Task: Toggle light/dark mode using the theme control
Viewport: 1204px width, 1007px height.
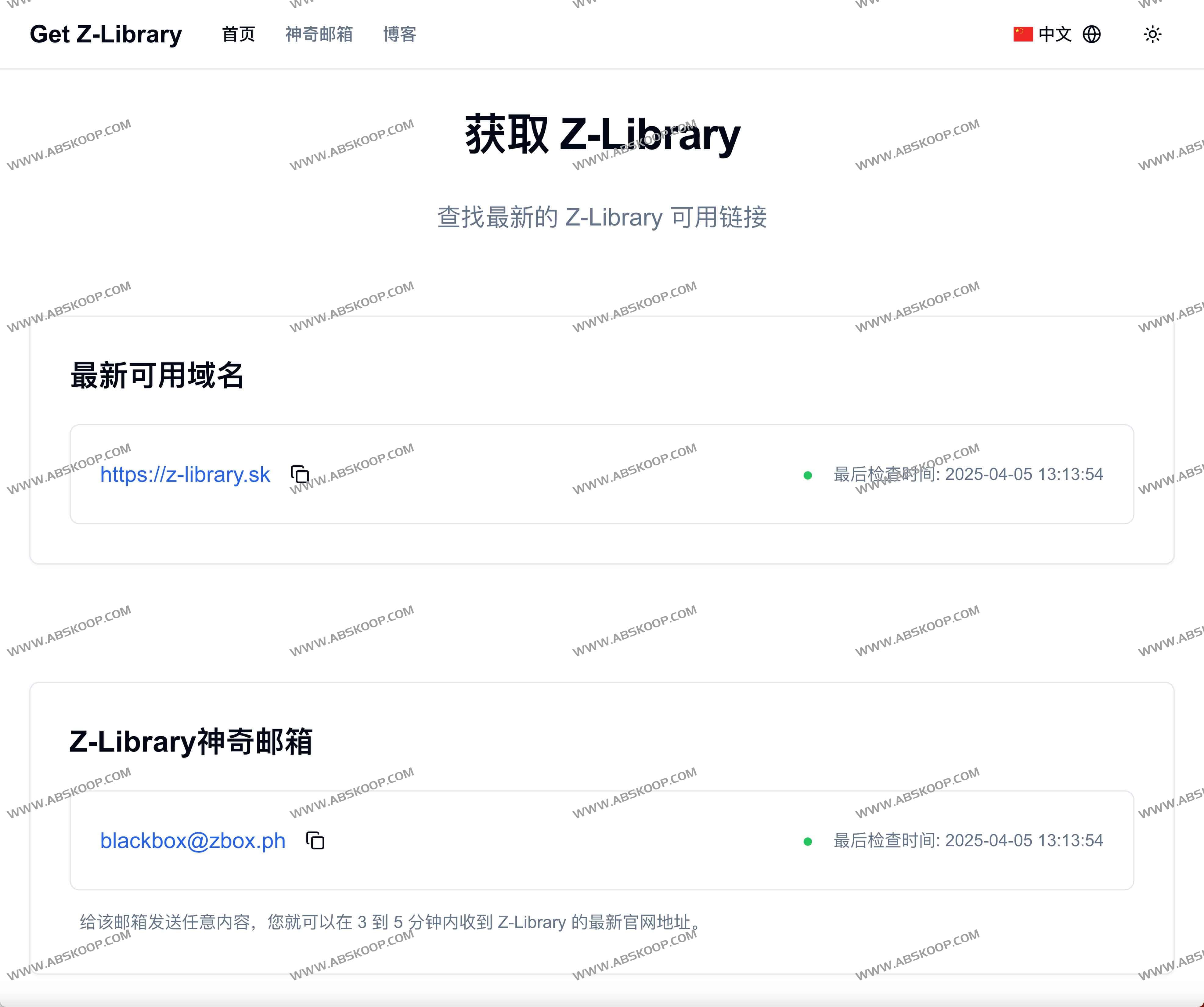Action: pyautogui.click(x=1152, y=34)
